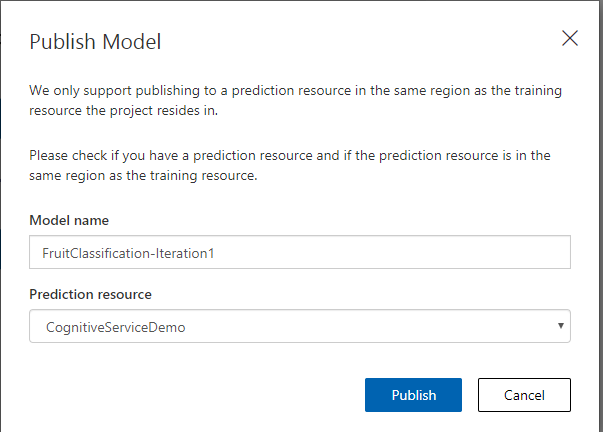The width and height of the screenshot is (603, 432).
Task: Click the FruitClassification-Iteration1 text
Action: point(128,253)
